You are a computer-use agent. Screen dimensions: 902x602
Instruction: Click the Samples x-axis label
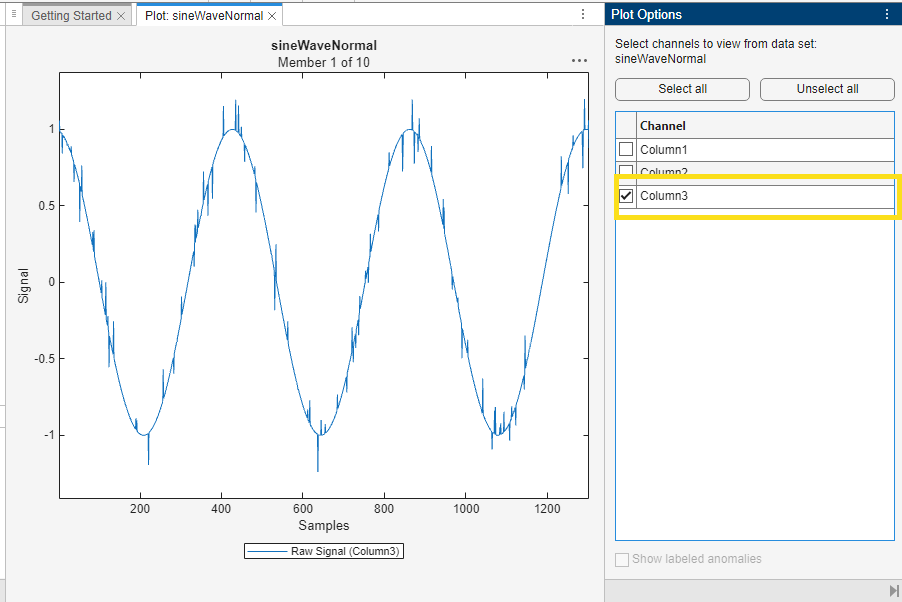(324, 525)
